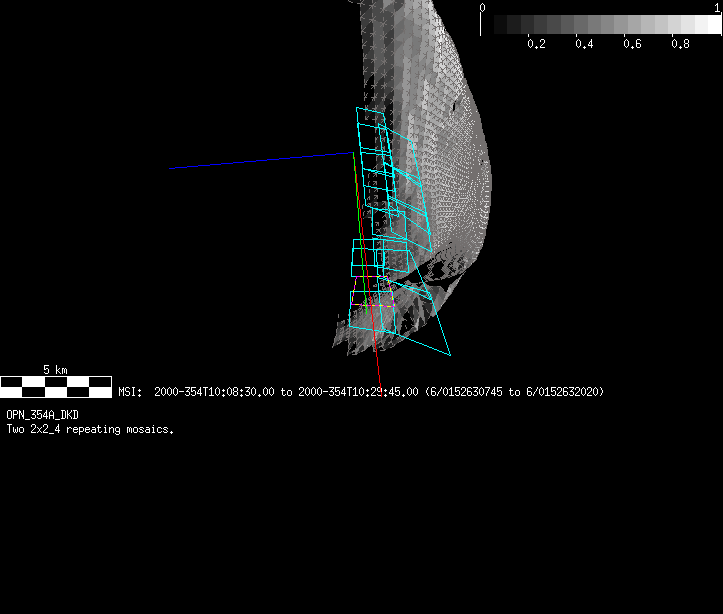Viewport: 723px width, 614px height.
Task: Click the 0.2 label on the color scale
Action: click(x=536, y=44)
